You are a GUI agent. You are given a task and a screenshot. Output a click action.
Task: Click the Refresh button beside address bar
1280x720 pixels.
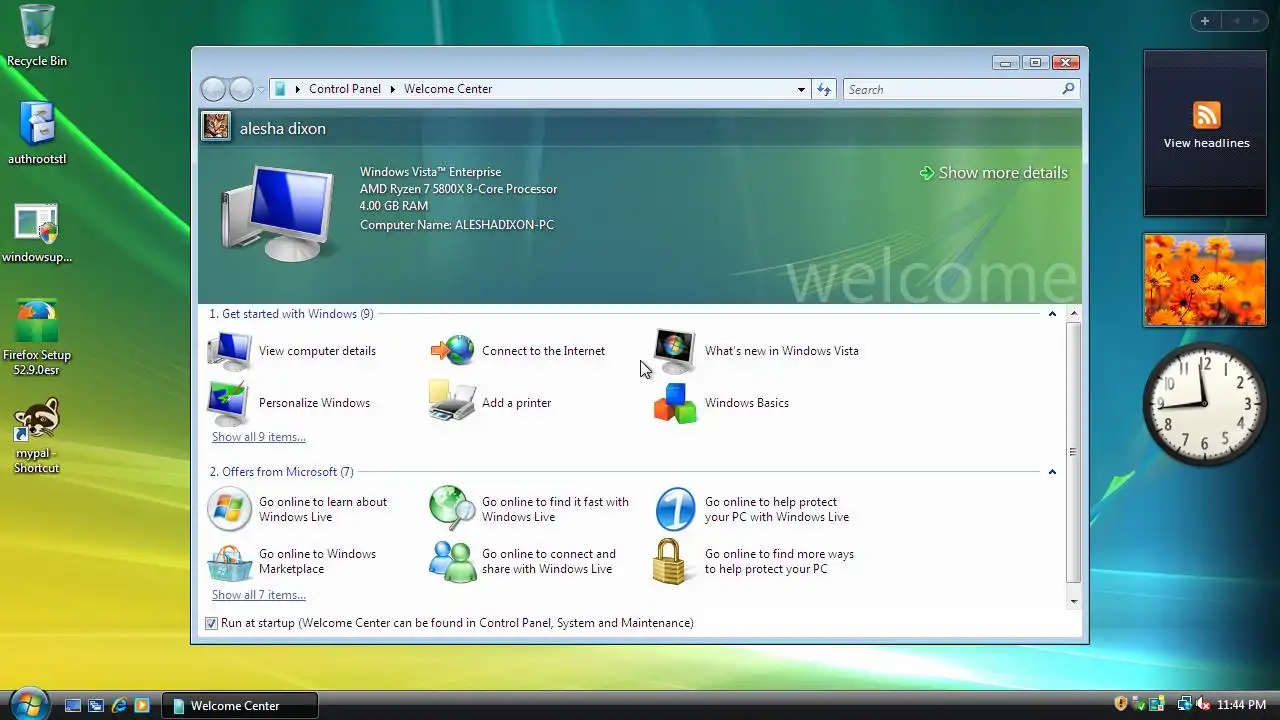824,89
